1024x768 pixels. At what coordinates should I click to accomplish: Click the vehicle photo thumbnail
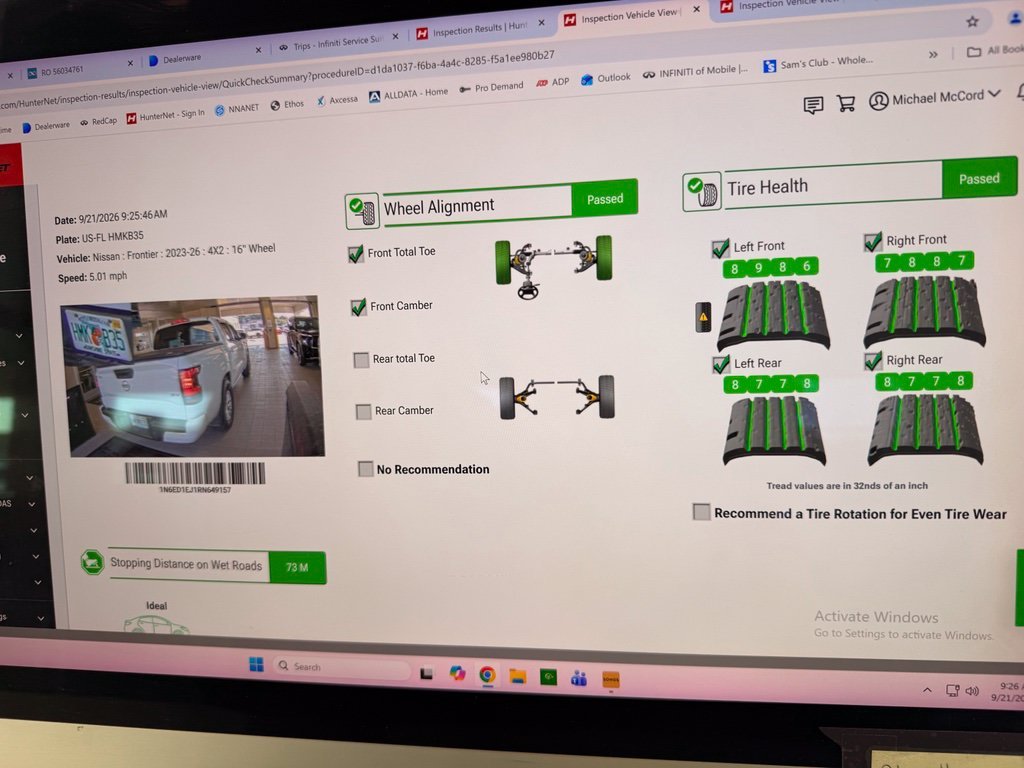pos(193,377)
